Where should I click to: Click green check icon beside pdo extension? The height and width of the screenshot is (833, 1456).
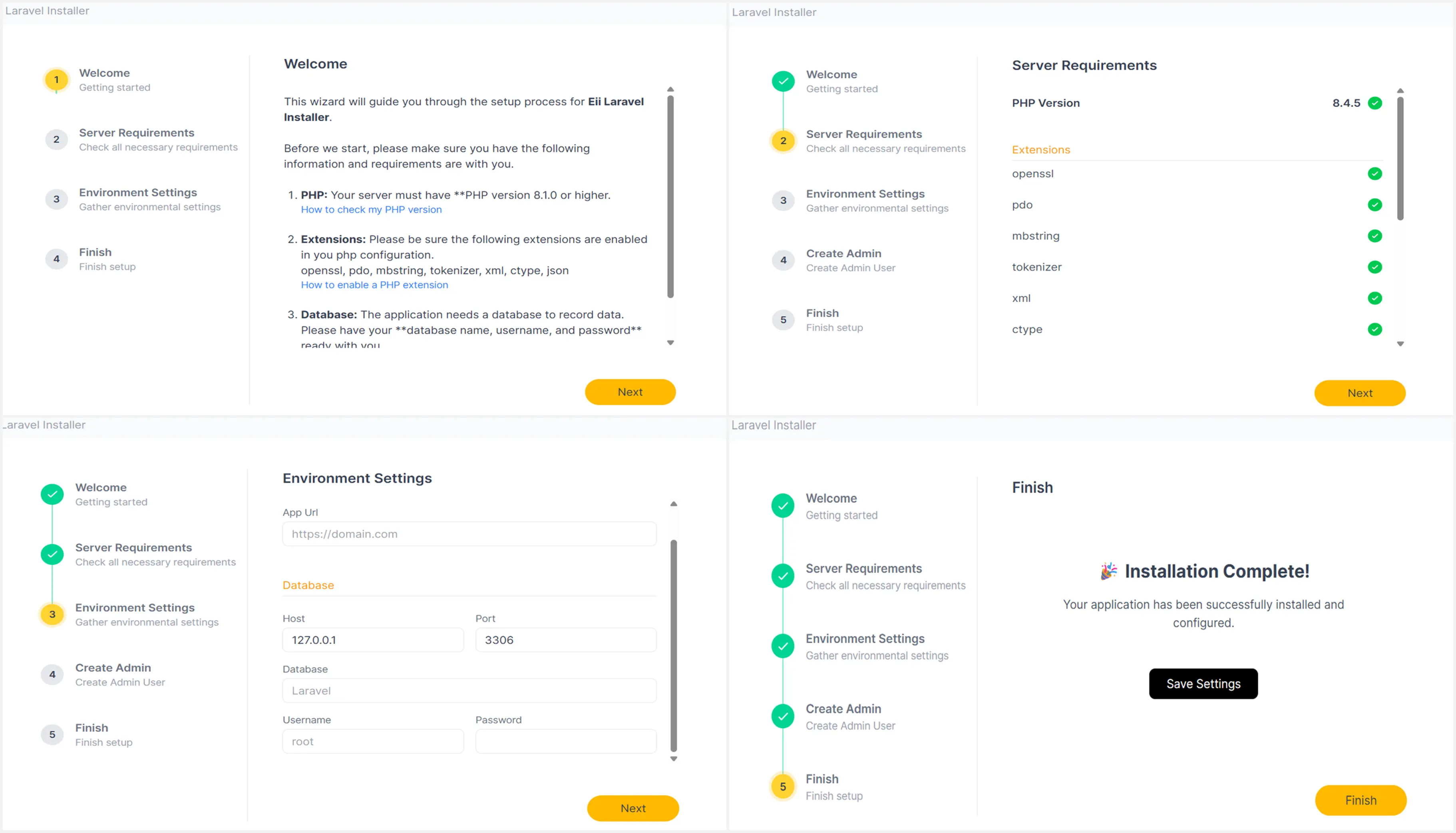(1374, 204)
